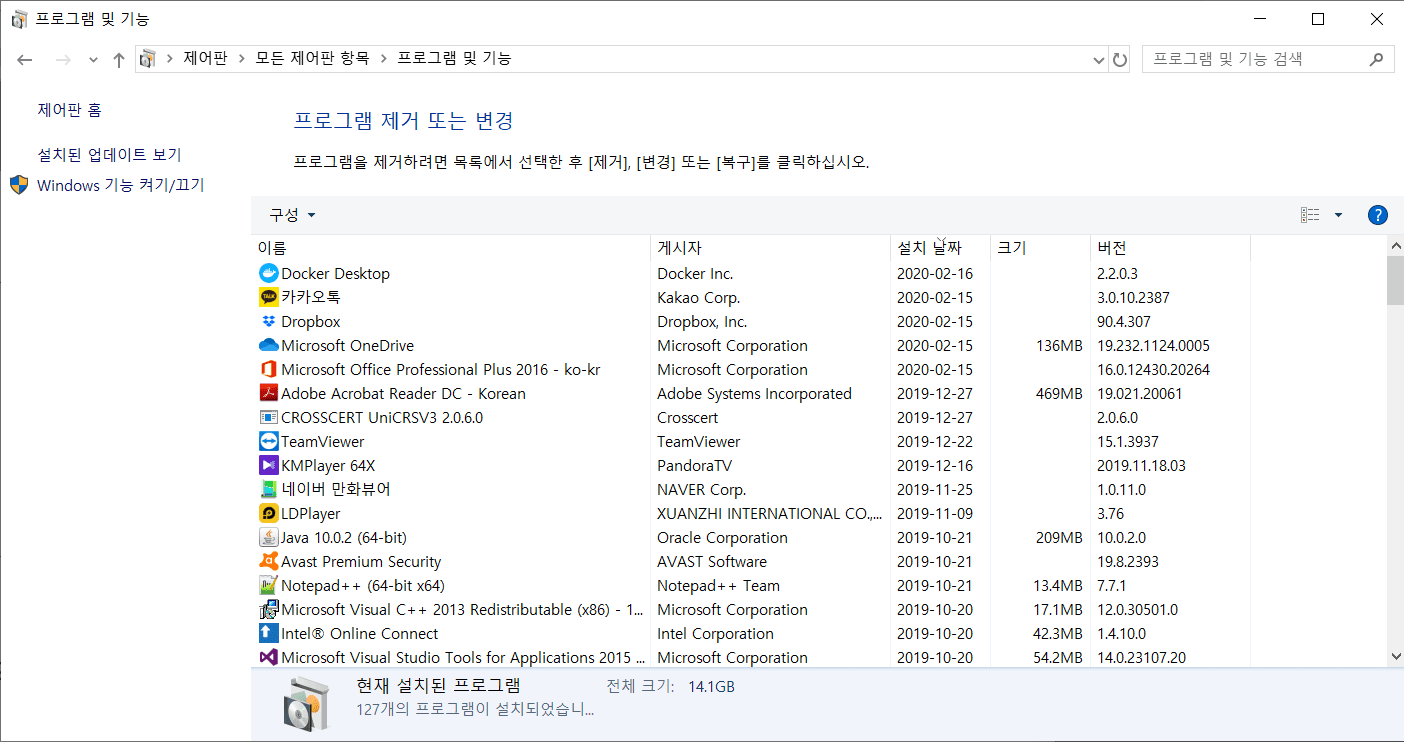The image size is (1404, 742).
Task: Open the 제어판 홈 link
Action: point(70,110)
